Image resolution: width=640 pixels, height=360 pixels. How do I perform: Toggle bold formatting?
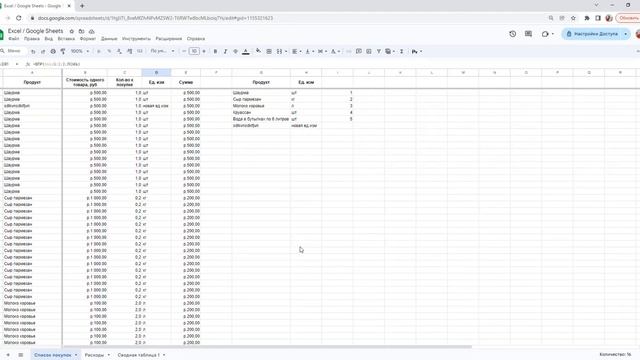(x=216, y=51)
